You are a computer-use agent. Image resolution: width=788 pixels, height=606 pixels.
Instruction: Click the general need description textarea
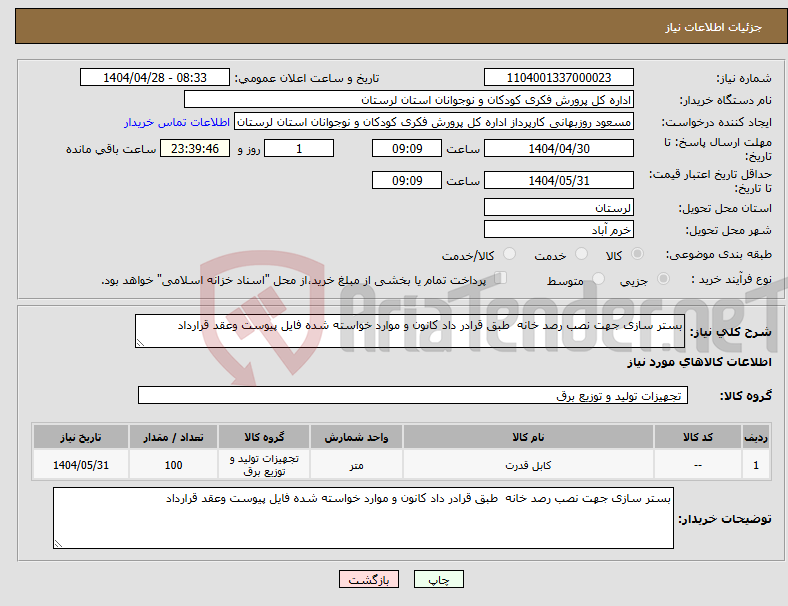(x=410, y=331)
